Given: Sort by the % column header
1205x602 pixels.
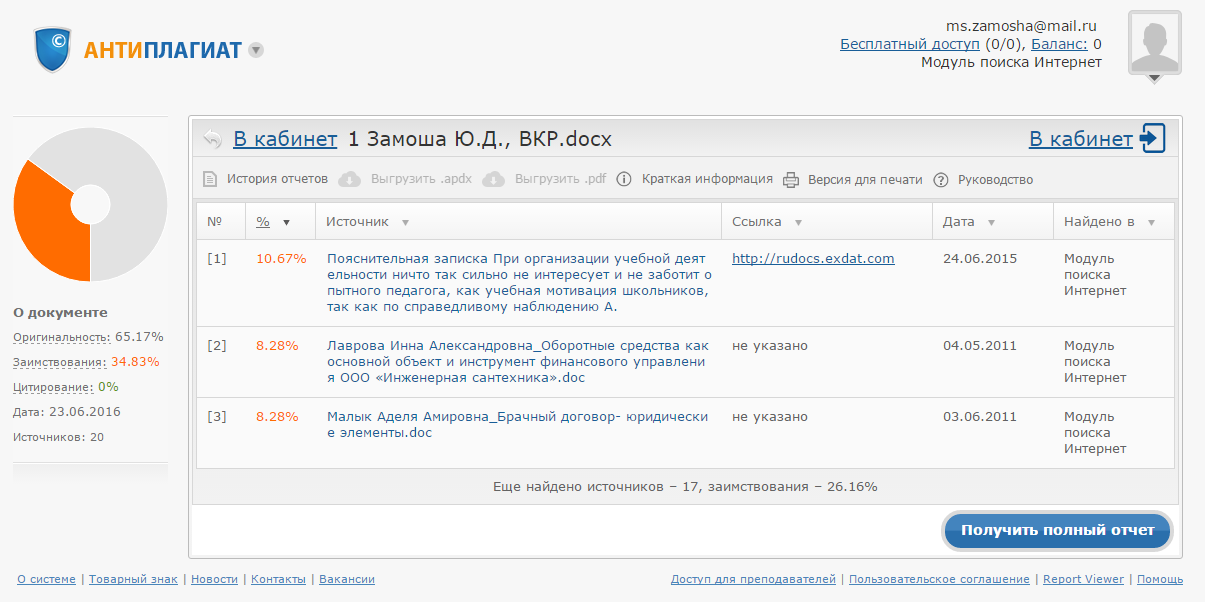Looking at the screenshot, I should 264,222.
